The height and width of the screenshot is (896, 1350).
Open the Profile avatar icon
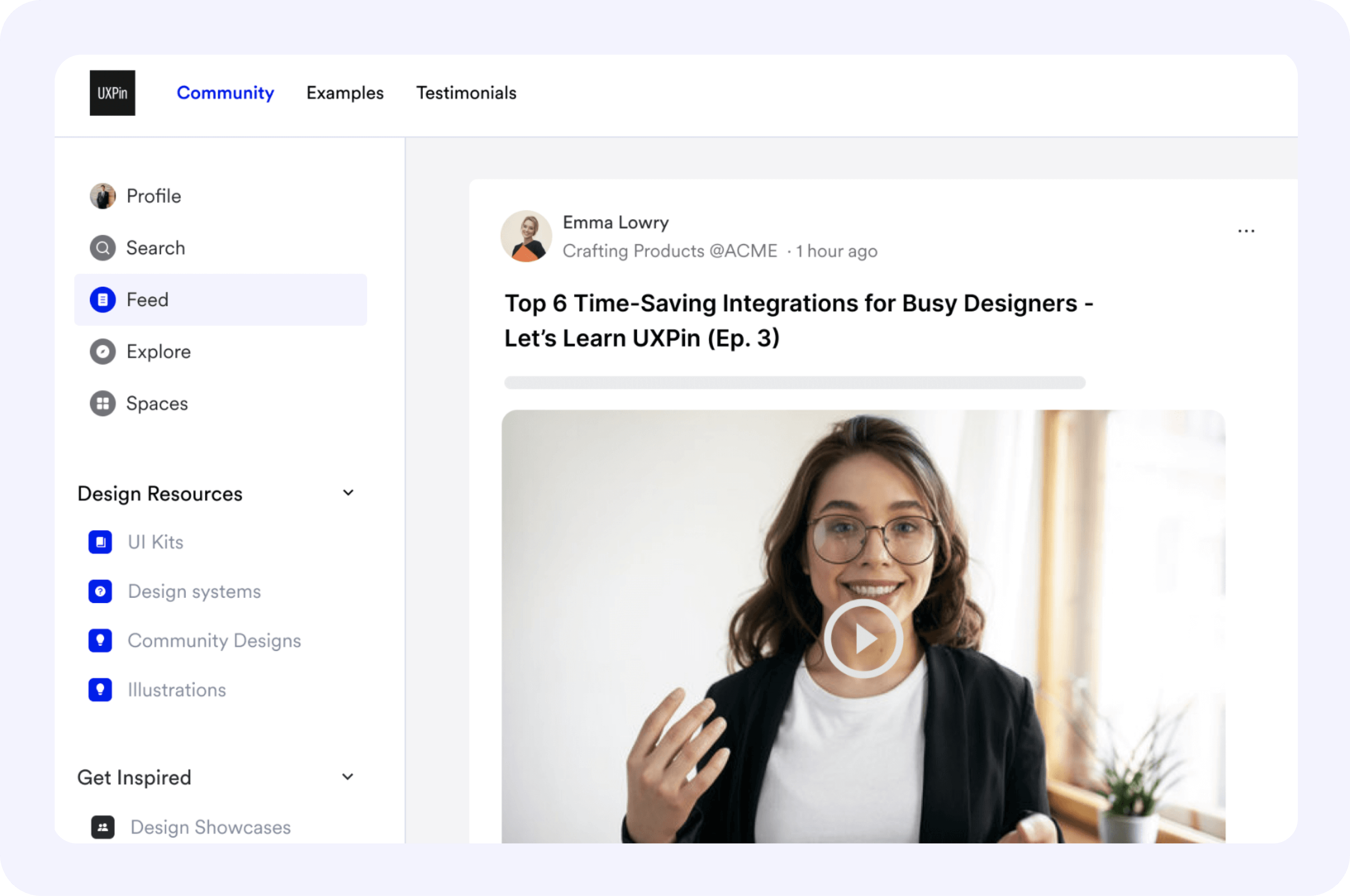tap(103, 196)
